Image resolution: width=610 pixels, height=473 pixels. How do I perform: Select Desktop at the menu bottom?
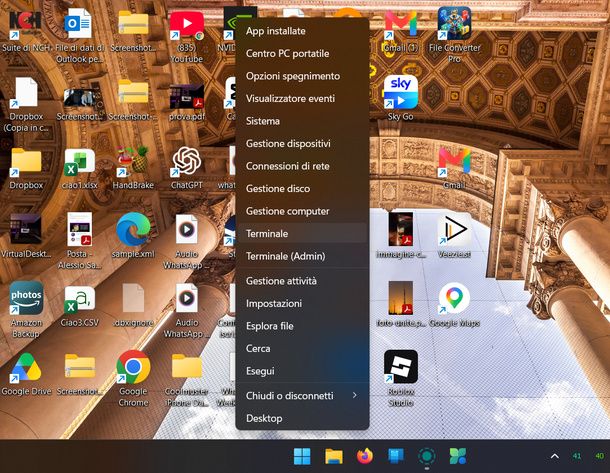point(302,418)
